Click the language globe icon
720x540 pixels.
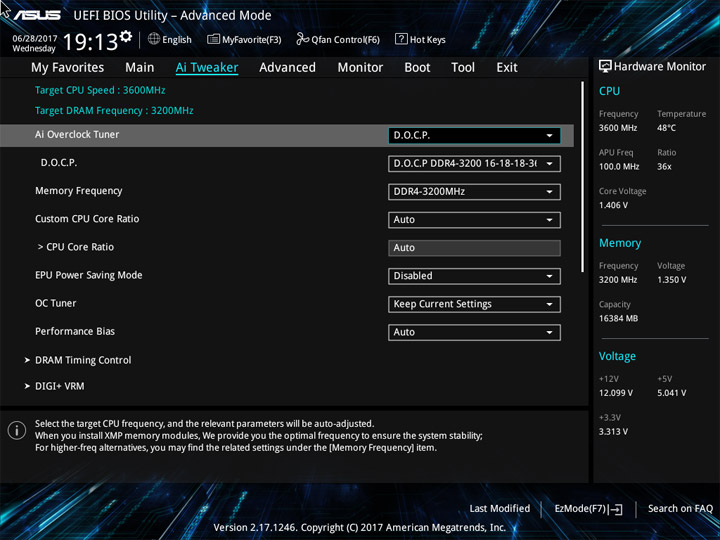point(154,39)
